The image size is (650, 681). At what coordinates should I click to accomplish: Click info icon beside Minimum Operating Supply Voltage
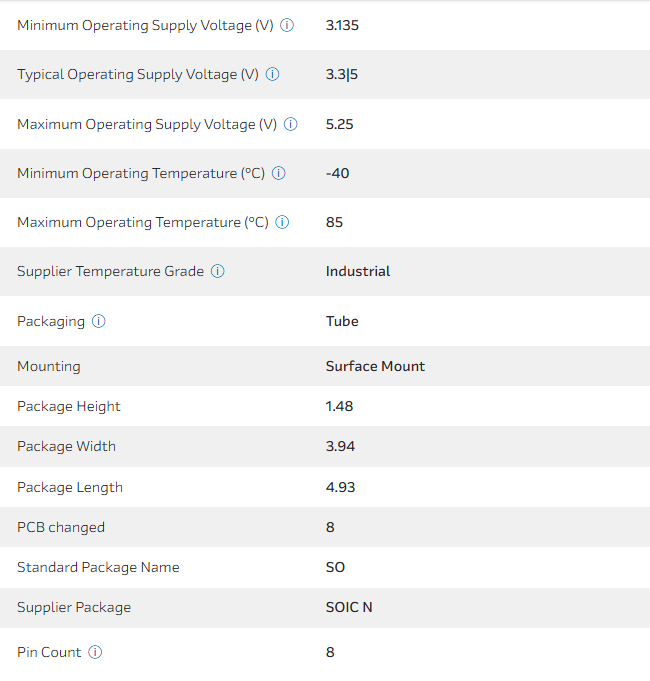coord(287,25)
